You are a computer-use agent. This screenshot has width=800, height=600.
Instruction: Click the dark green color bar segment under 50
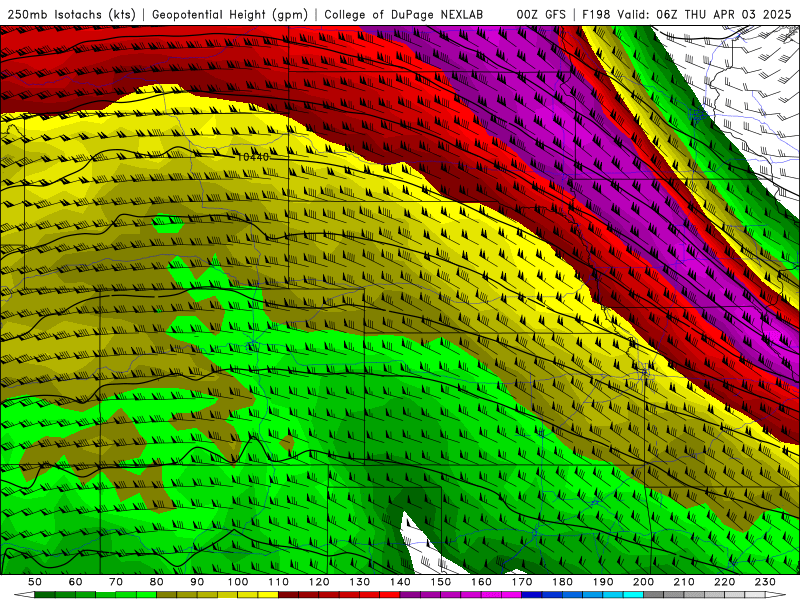pyautogui.click(x=45, y=595)
